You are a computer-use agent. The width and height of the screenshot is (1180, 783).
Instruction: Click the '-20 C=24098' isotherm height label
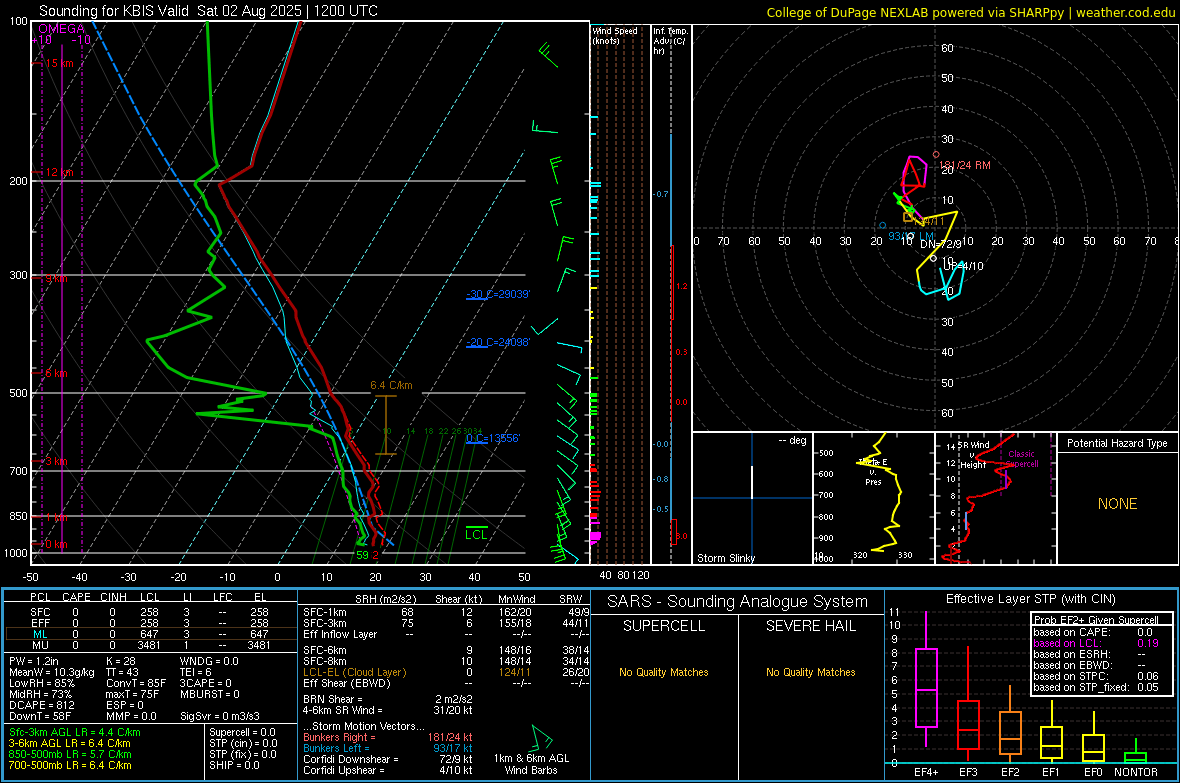pos(498,342)
